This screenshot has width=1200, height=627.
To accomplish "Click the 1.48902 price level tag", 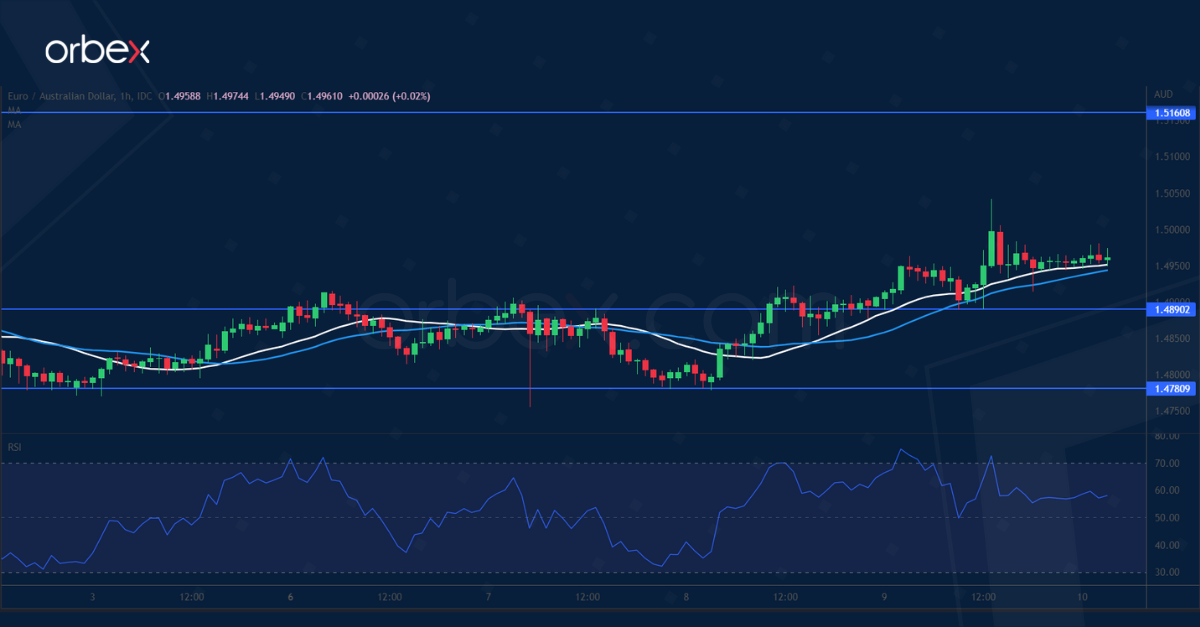I will coord(1172,310).
